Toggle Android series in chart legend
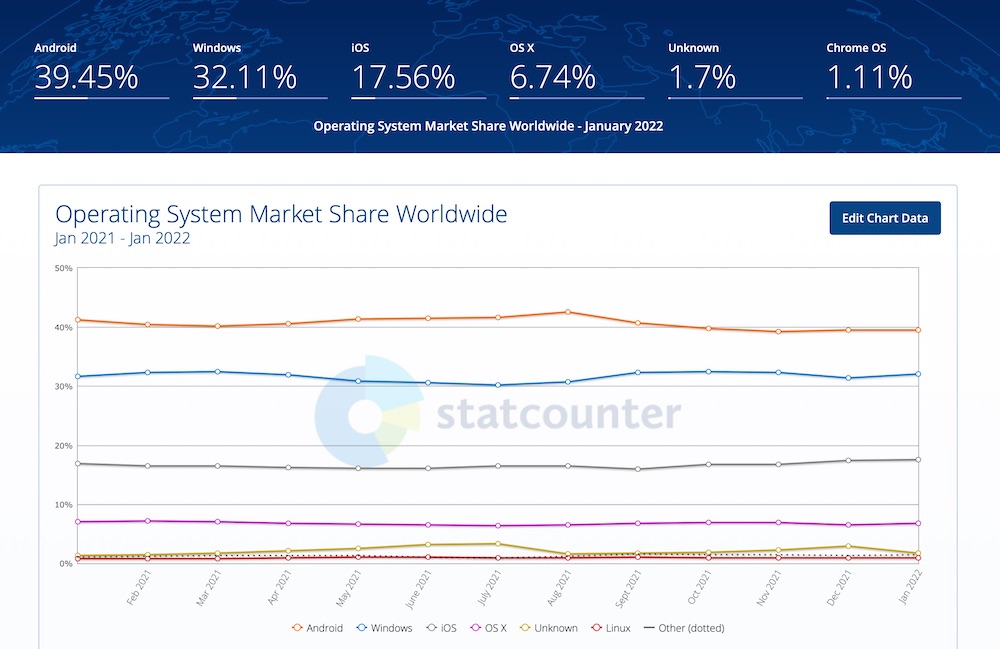 click(317, 628)
